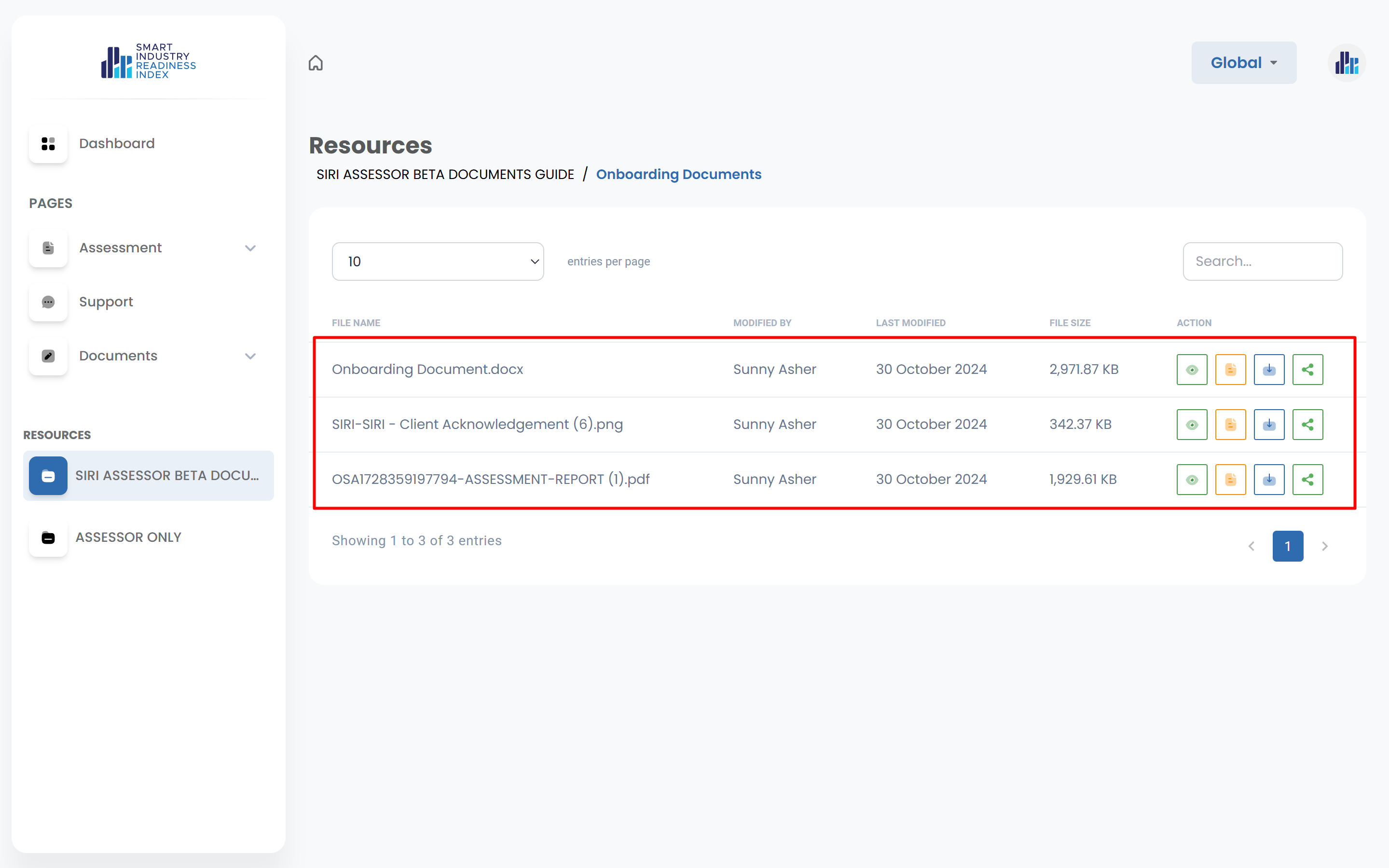Click the download icon for Onboarding Document.docx
This screenshot has height=868, width=1389.
point(1268,369)
